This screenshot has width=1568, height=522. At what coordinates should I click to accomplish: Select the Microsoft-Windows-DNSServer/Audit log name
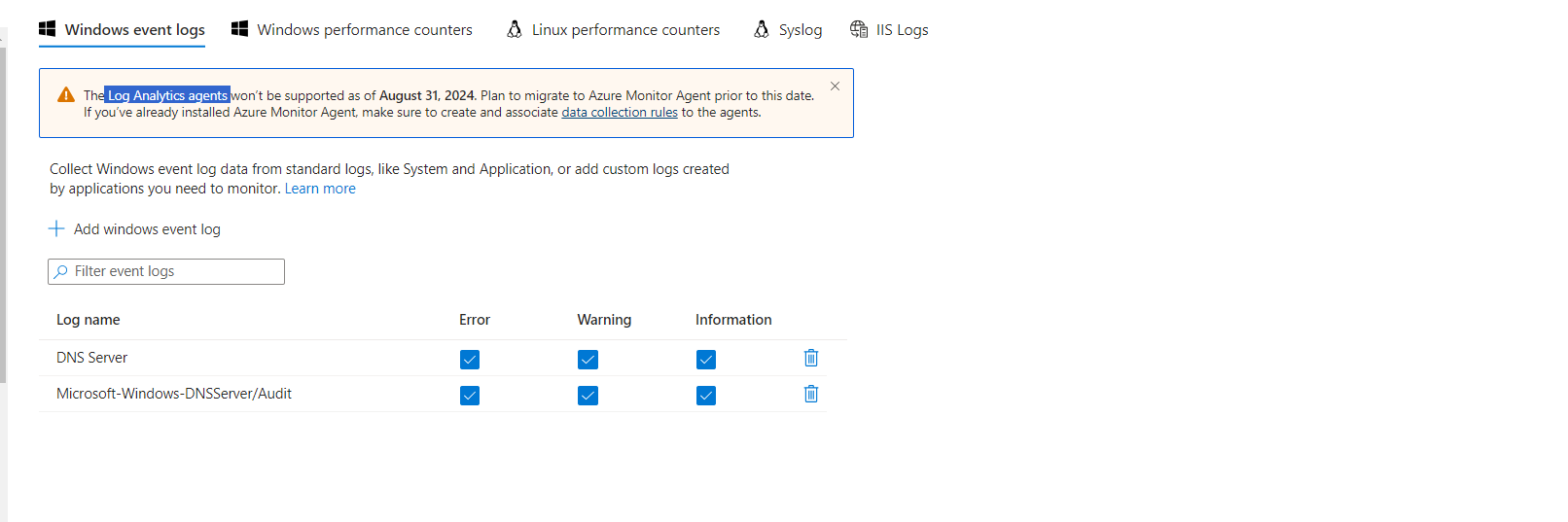pos(174,394)
